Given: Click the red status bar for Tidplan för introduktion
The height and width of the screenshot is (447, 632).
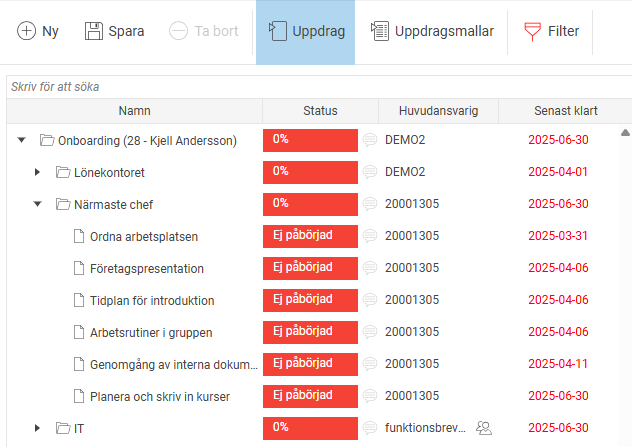Looking at the screenshot, I should 310,300.
